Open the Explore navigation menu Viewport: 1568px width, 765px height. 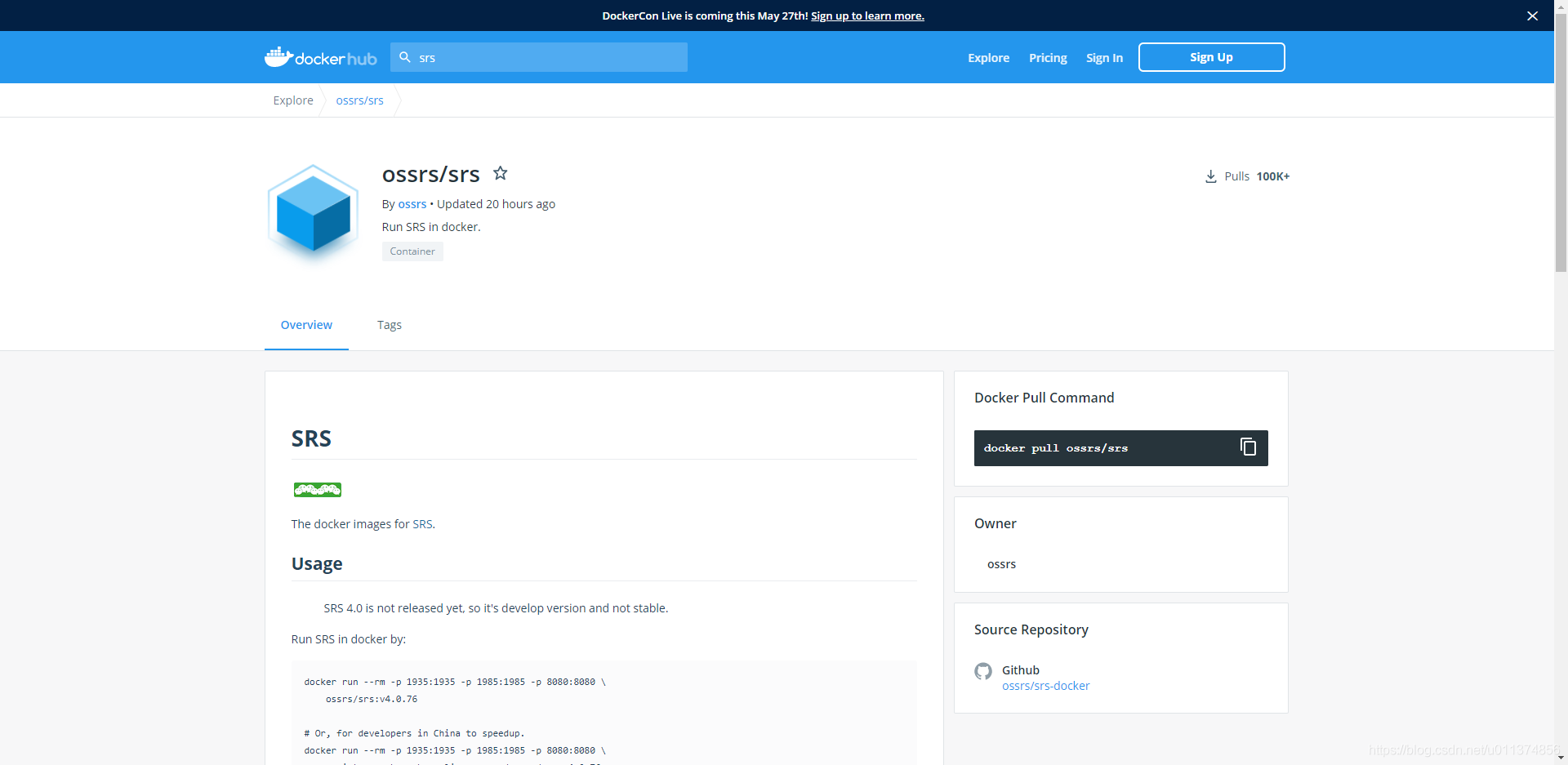988,57
